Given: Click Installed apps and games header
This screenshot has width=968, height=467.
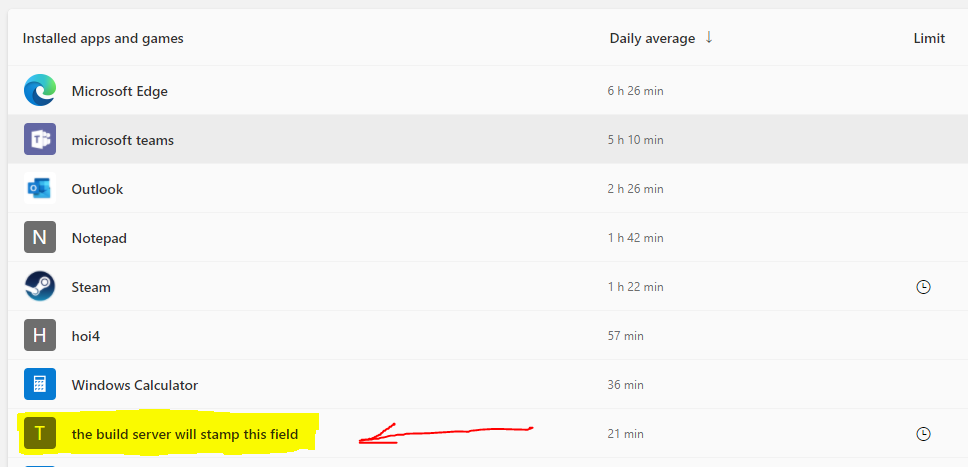Looking at the screenshot, I should (x=103, y=38).
